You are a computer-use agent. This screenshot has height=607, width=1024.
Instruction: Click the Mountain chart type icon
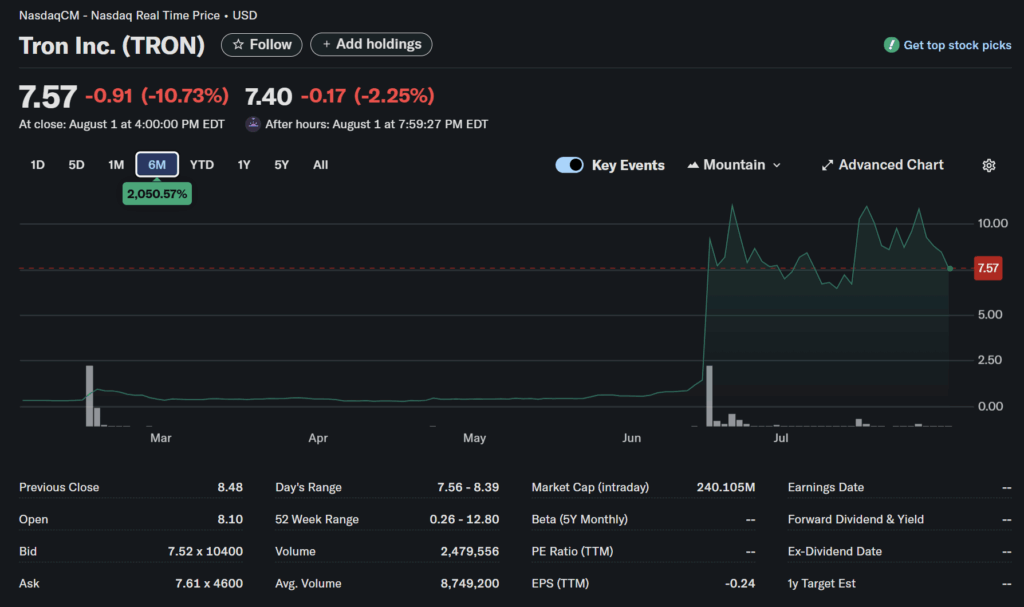(x=693, y=165)
